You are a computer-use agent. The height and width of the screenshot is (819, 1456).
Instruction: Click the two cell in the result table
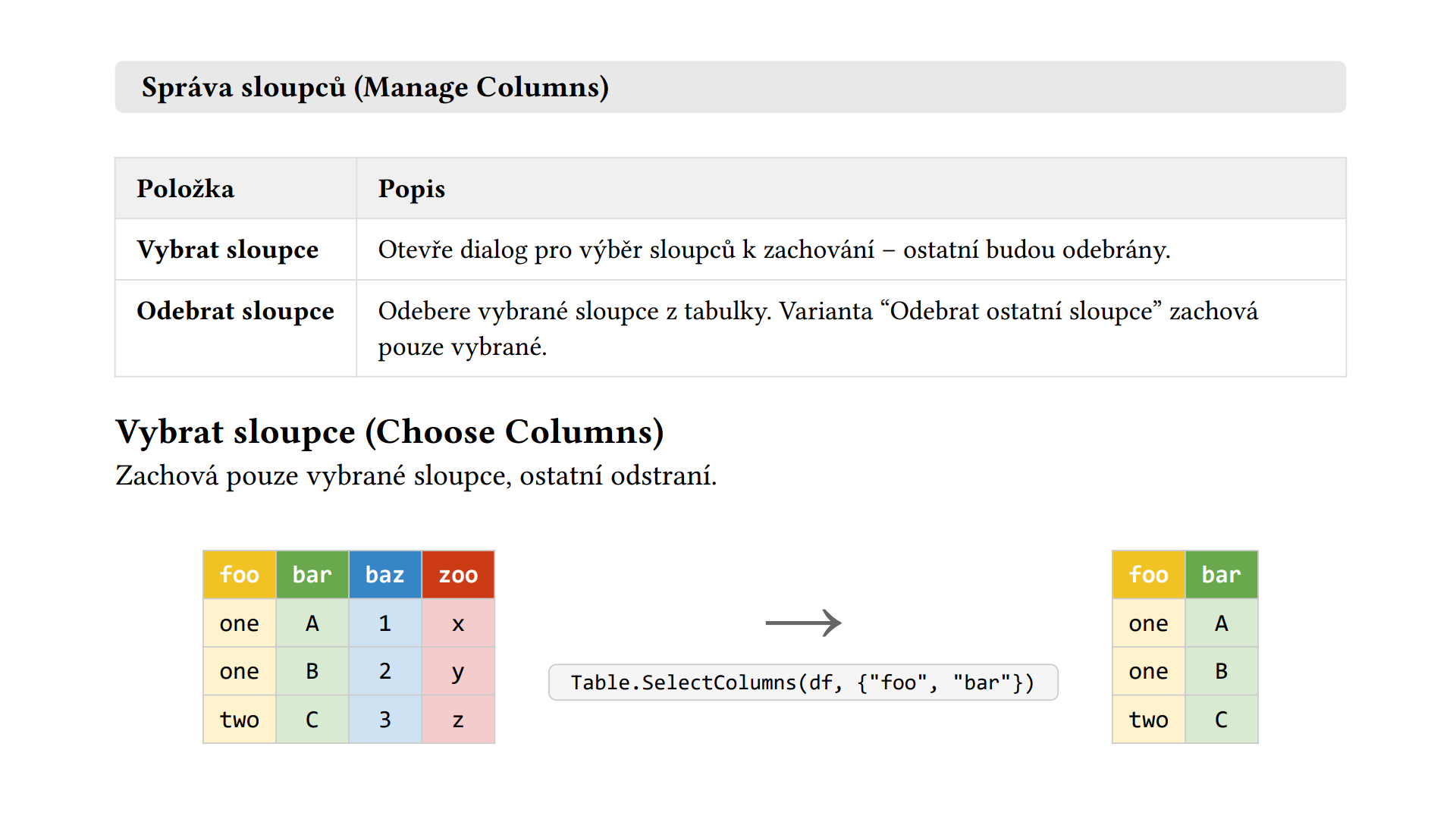1149,720
